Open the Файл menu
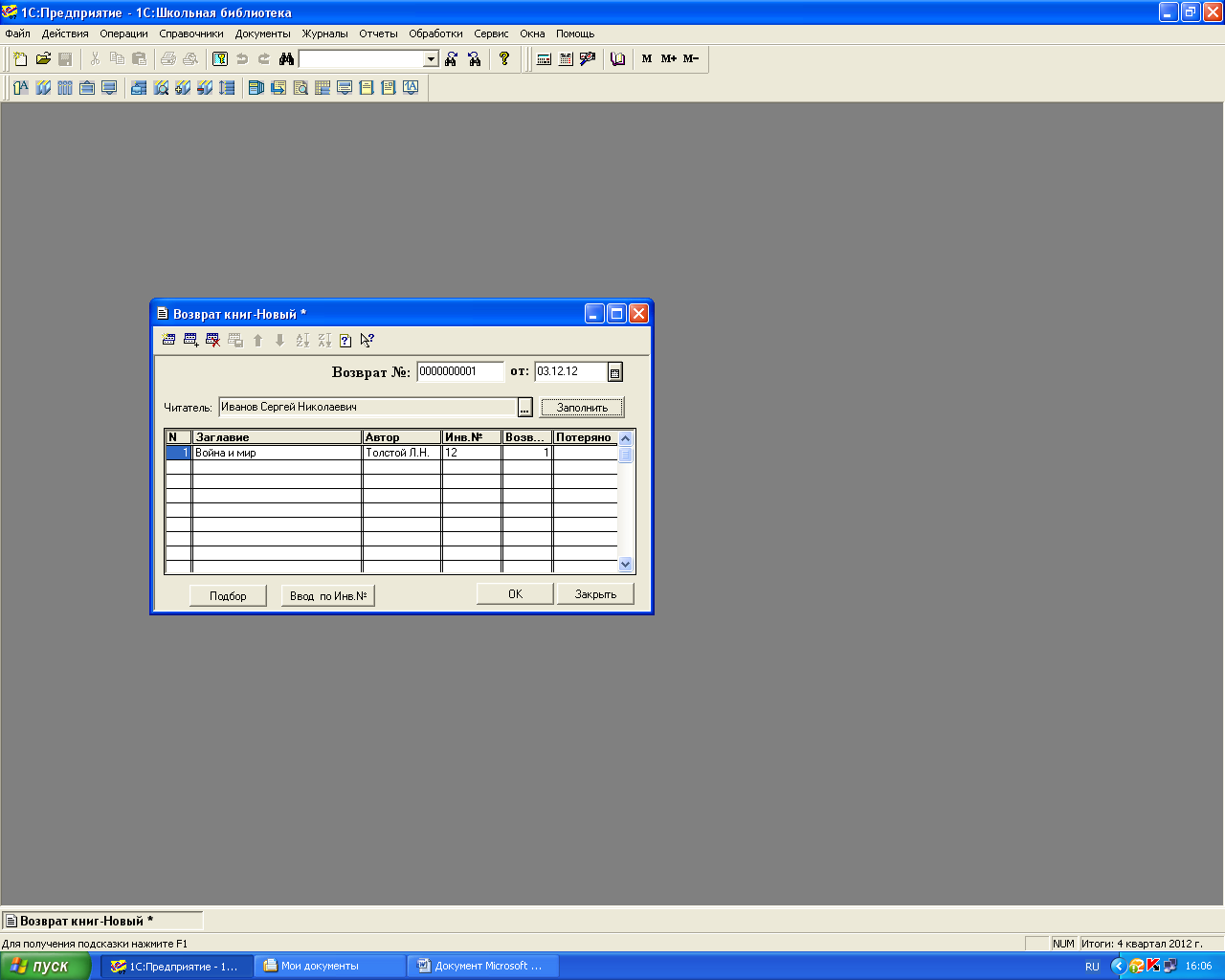This screenshot has height=980, width=1225. (x=17, y=33)
